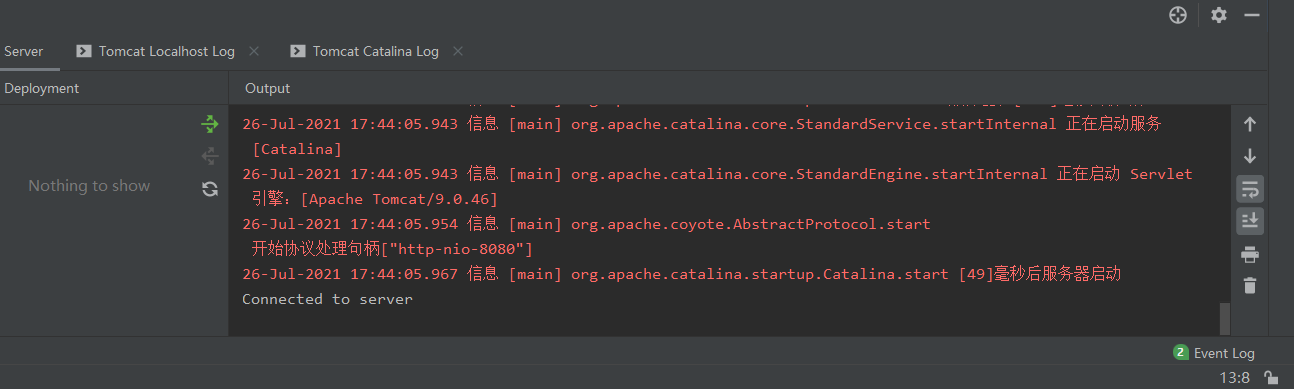Click the Refresh deployment status icon

point(209,189)
